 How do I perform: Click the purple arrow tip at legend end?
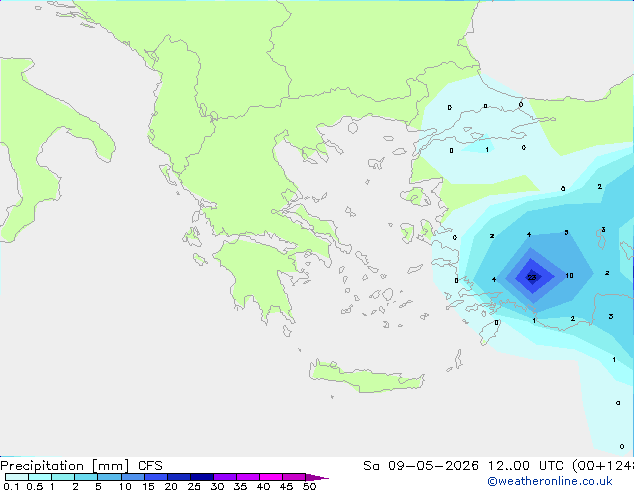coord(317,477)
